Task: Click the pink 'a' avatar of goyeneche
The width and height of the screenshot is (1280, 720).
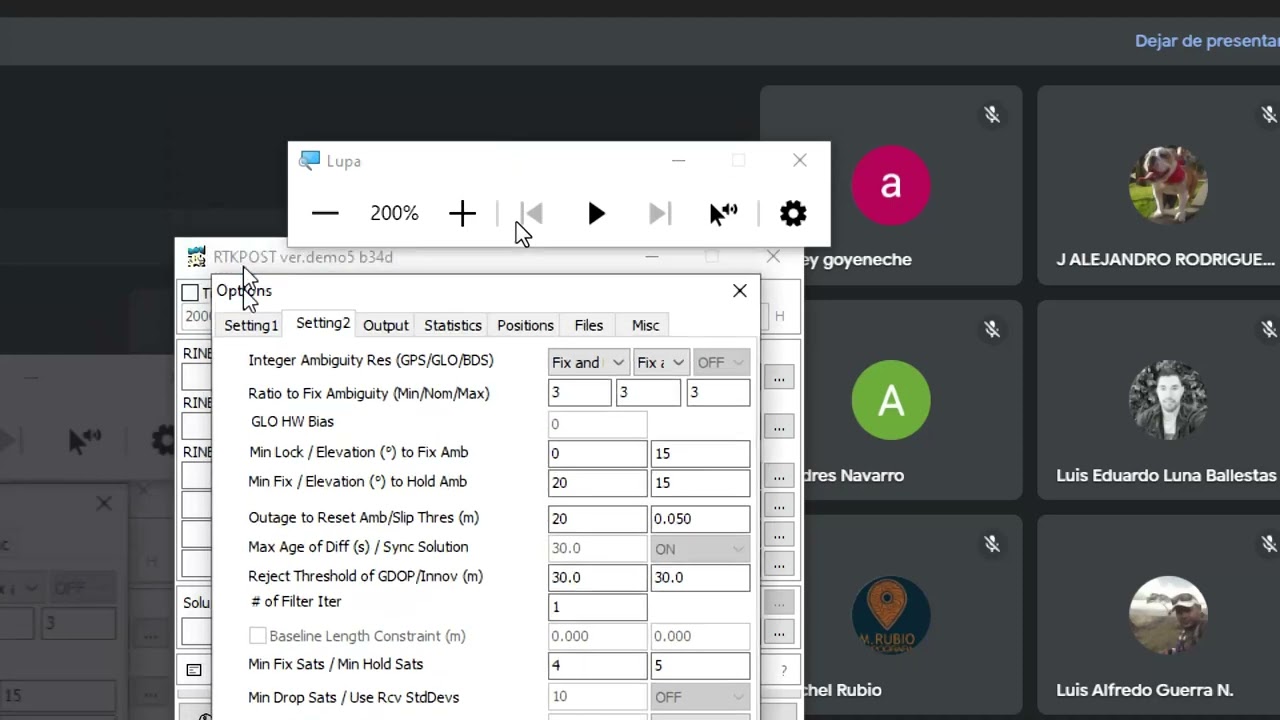Action: coord(891,185)
